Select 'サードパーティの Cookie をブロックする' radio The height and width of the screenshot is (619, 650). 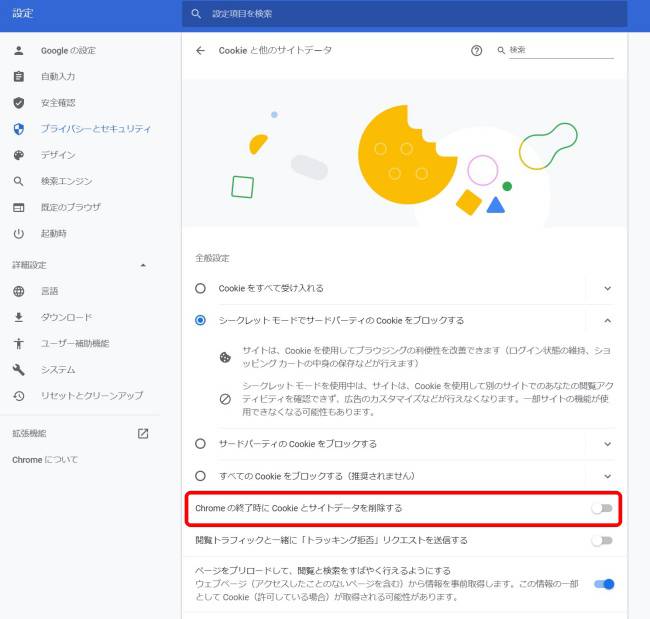coord(200,444)
